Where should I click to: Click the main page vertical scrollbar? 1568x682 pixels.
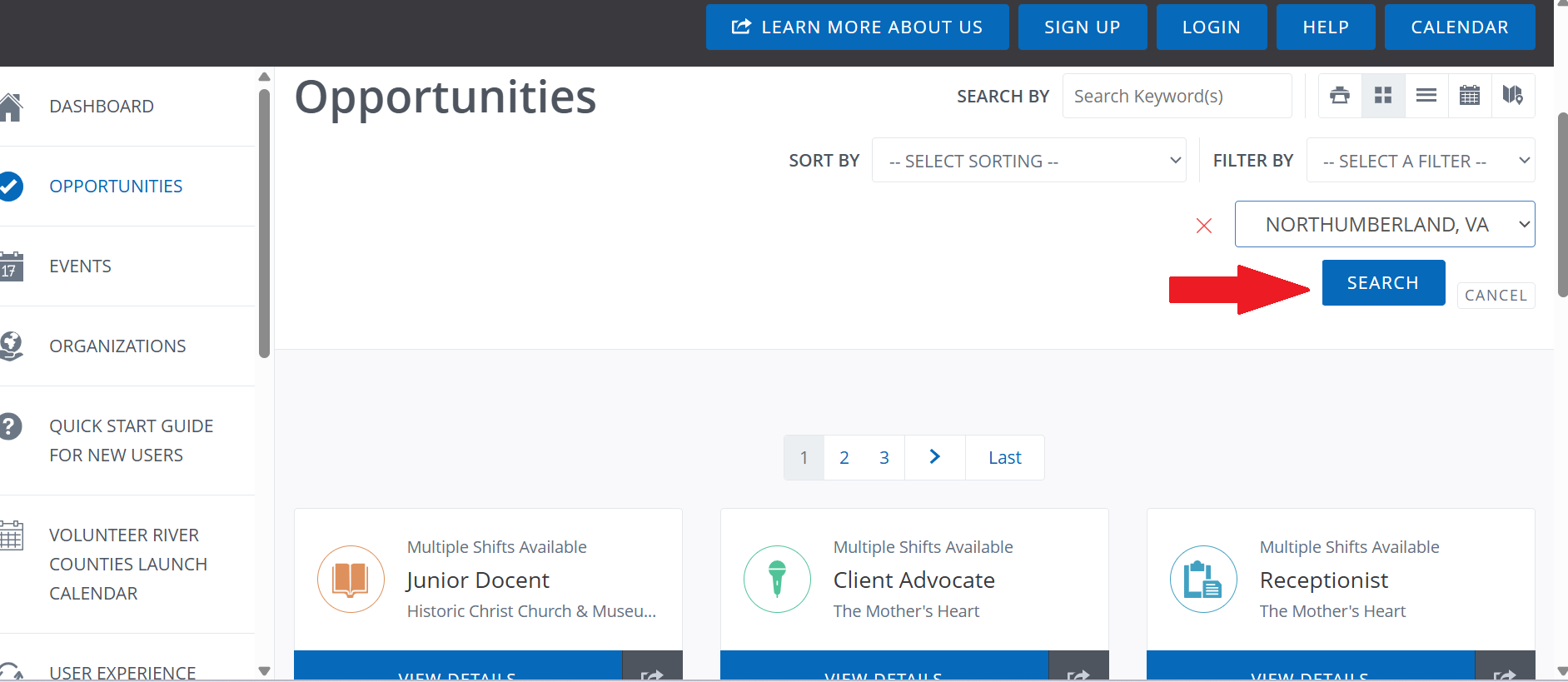1562,205
